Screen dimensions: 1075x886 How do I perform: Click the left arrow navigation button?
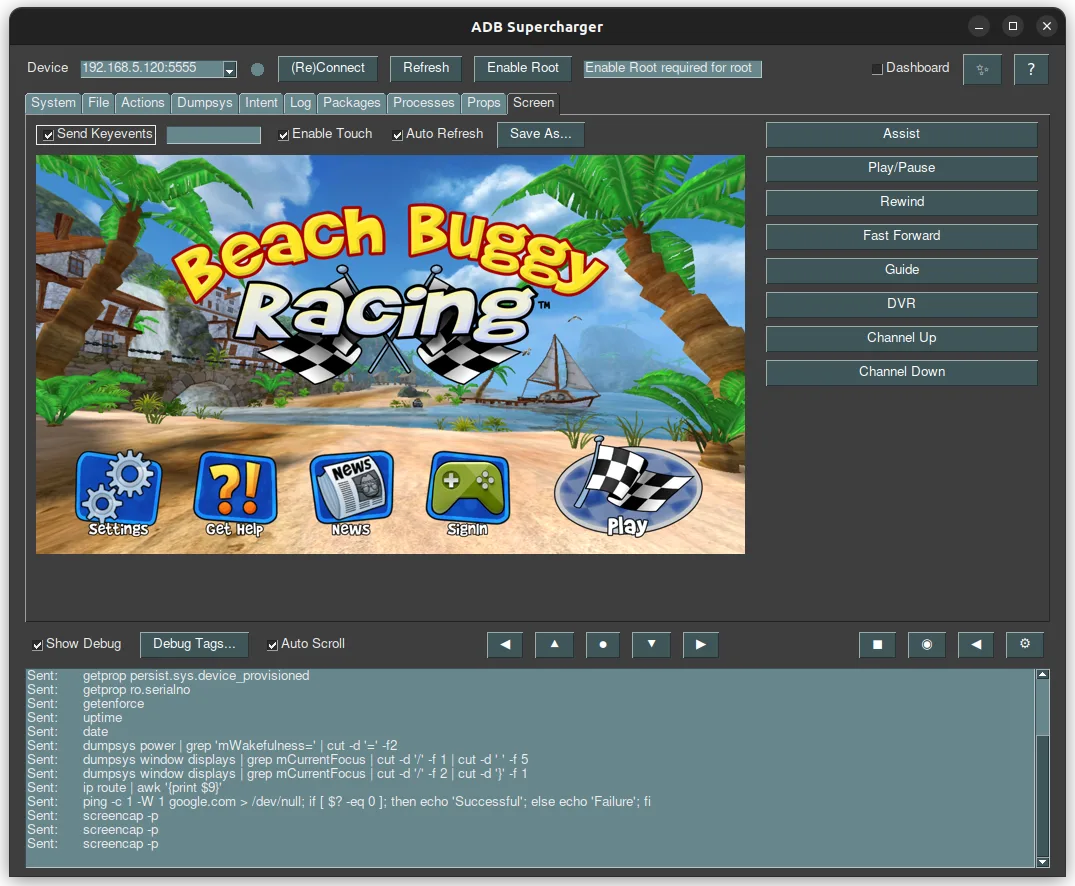pos(505,645)
